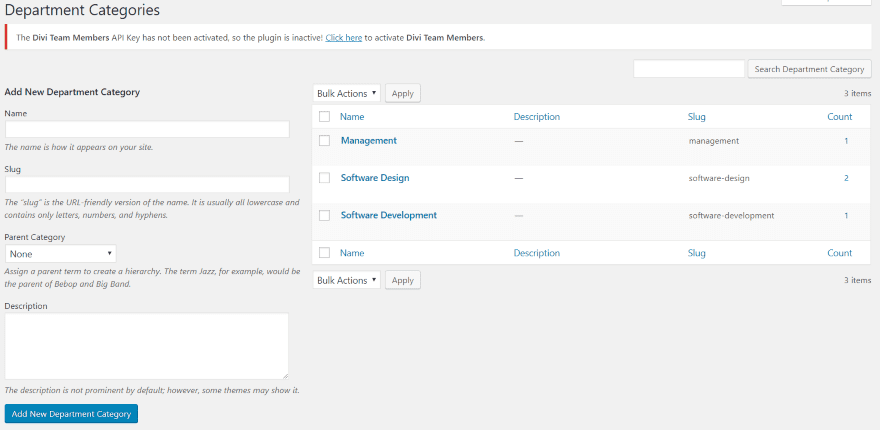Open the bottom Bulk Actions dropdown
Image resolution: width=880 pixels, height=430 pixels.
tap(346, 281)
